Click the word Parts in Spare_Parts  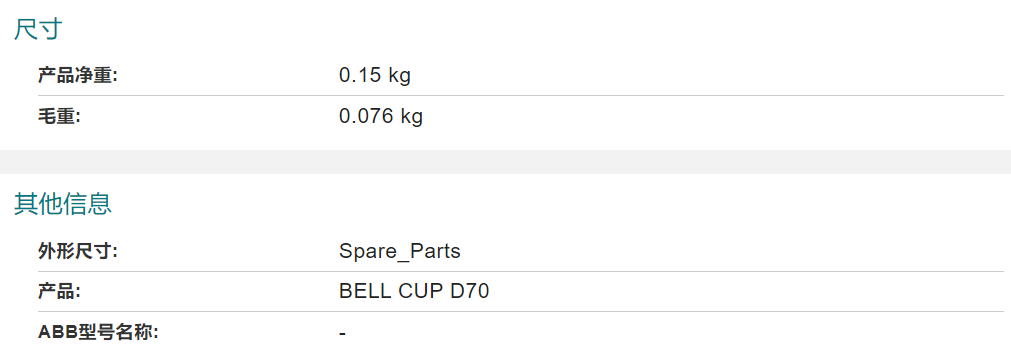(436, 251)
